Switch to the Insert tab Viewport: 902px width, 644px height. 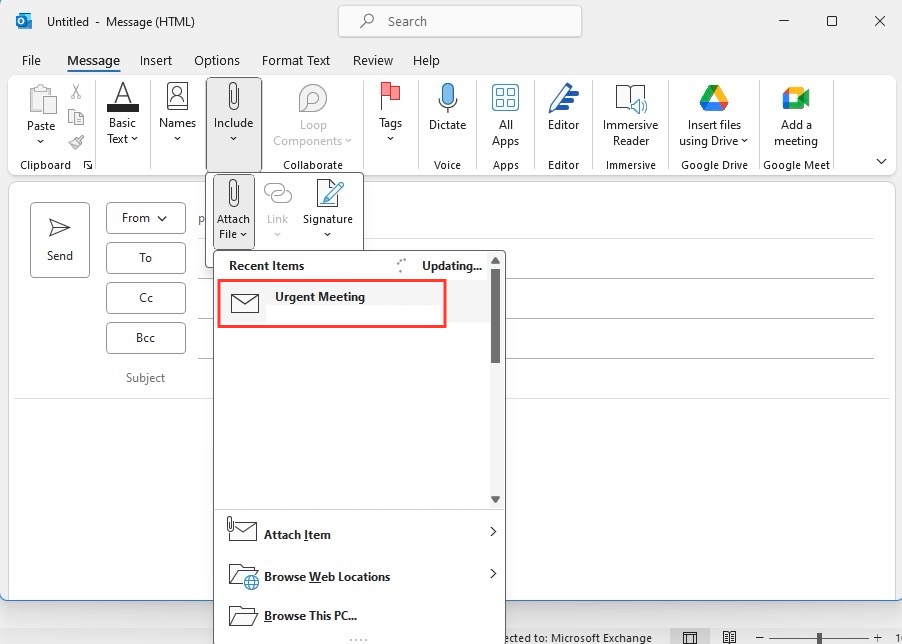tap(156, 60)
